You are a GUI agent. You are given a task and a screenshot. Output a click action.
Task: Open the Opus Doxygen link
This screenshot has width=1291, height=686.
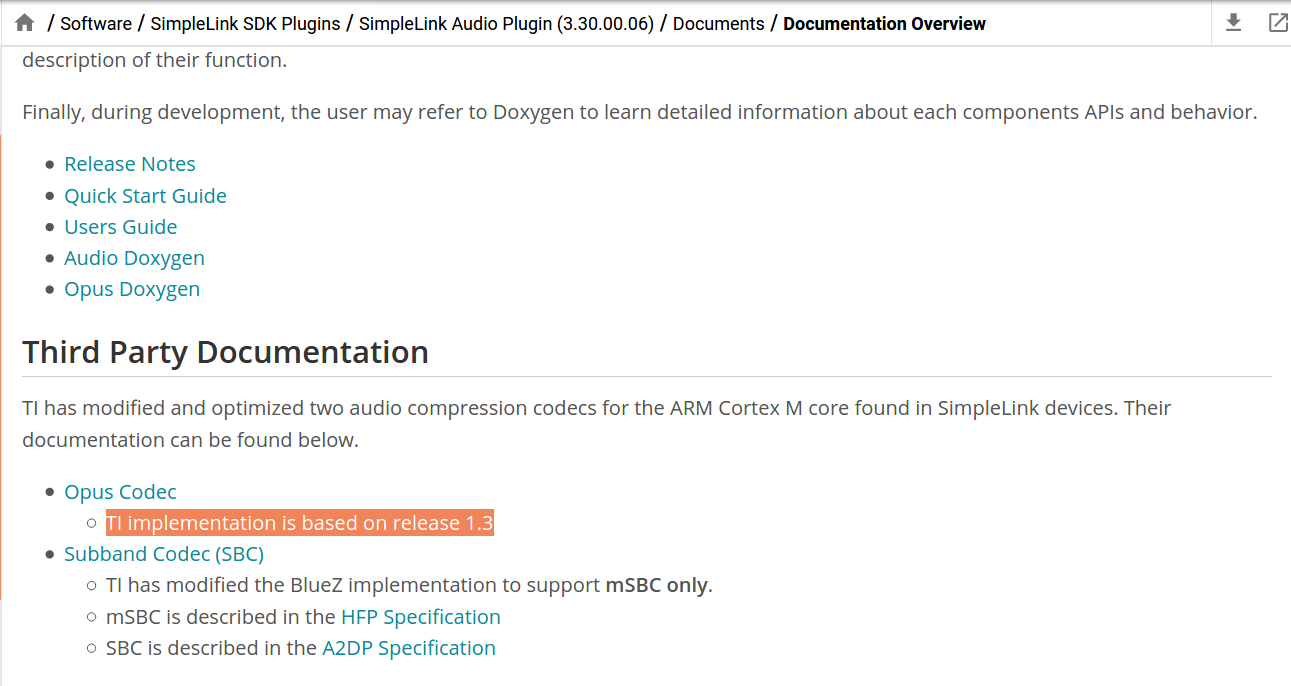132,289
